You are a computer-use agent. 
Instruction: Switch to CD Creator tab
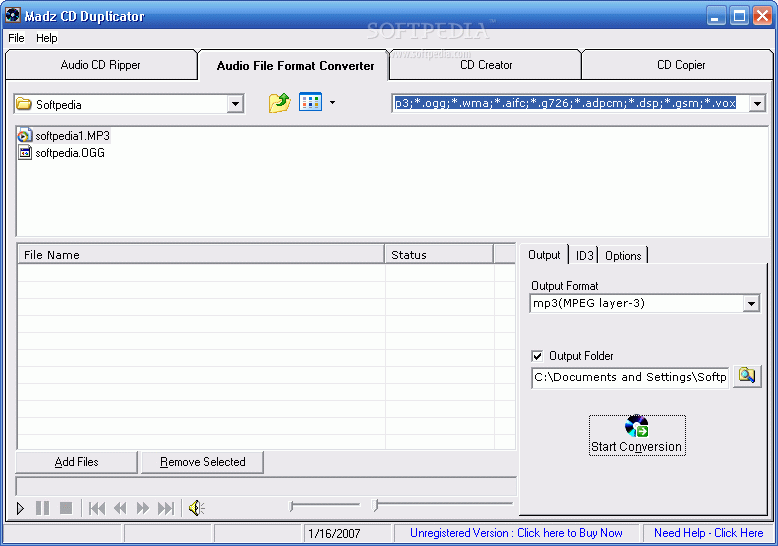point(486,65)
